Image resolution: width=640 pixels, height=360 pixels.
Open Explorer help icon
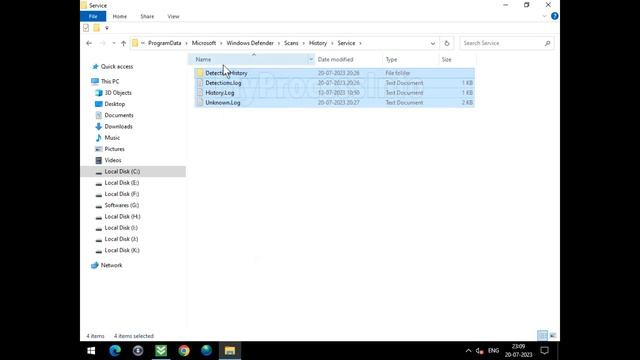pyautogui.click(x=554, y=16)
